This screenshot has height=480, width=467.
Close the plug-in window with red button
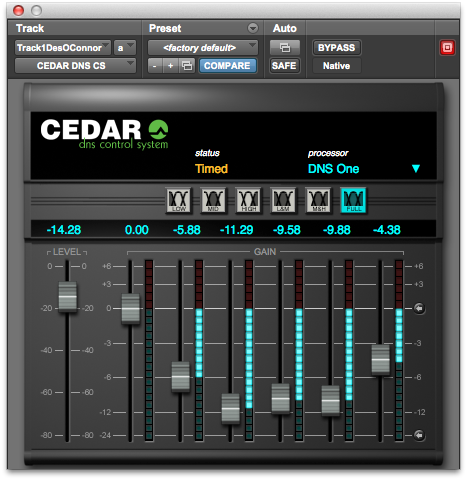point(18,10)
